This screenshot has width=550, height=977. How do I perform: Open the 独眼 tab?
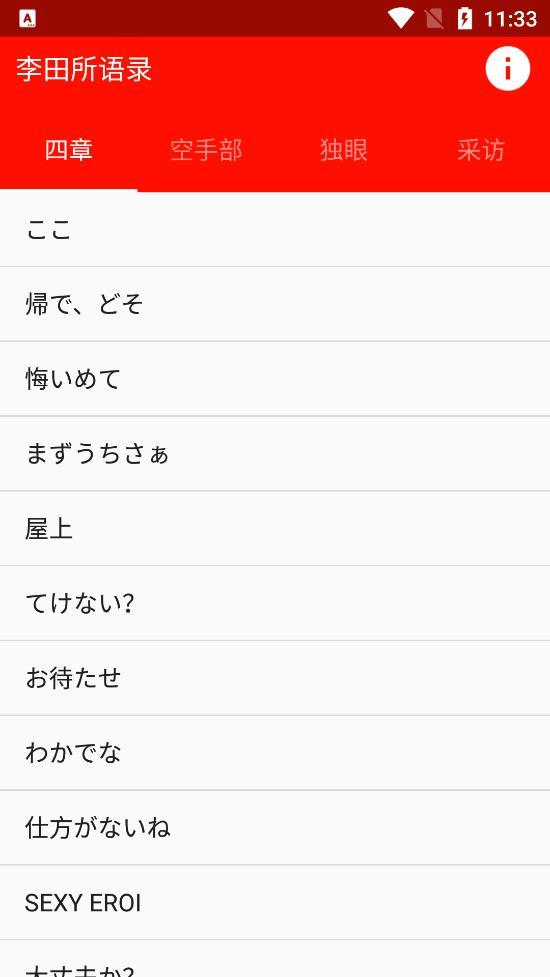[344, 150]
